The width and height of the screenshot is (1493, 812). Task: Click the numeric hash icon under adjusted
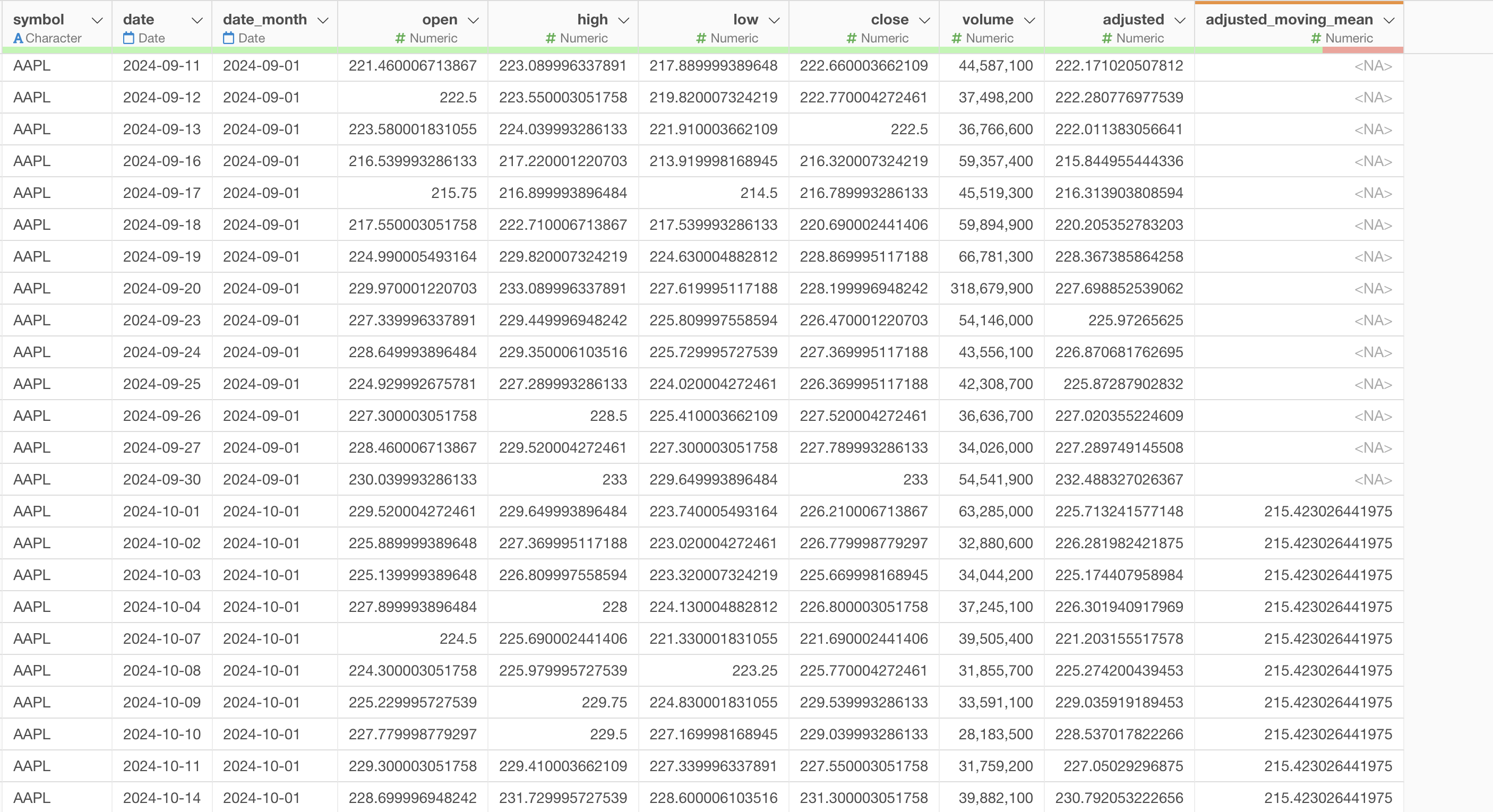[x=1107, y=38]
